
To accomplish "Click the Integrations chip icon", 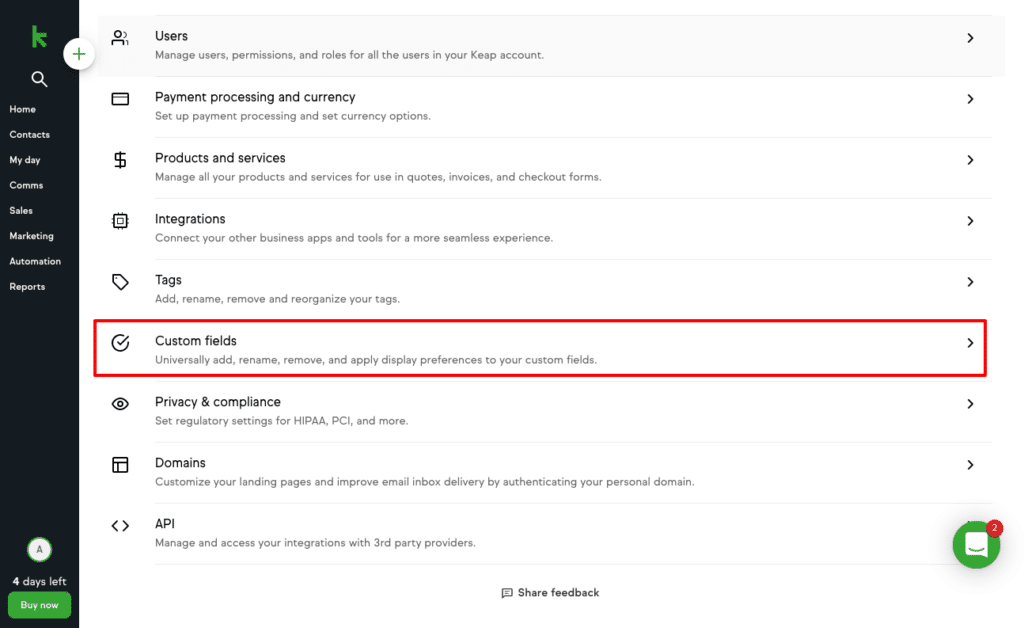I will 120,221.
